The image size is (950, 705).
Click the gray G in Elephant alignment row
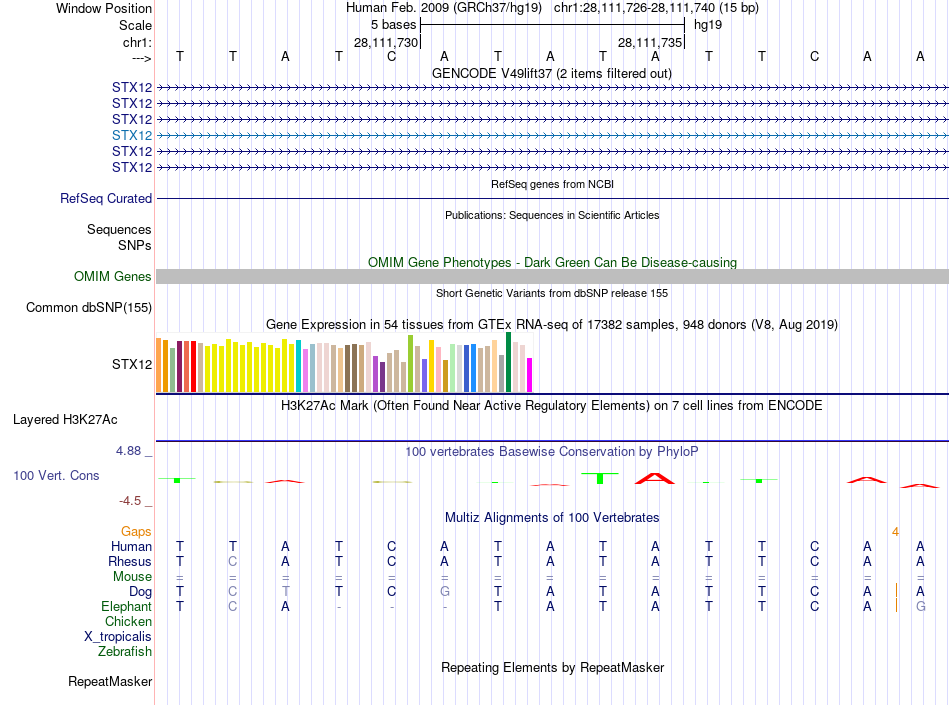[x=920, y=606]
